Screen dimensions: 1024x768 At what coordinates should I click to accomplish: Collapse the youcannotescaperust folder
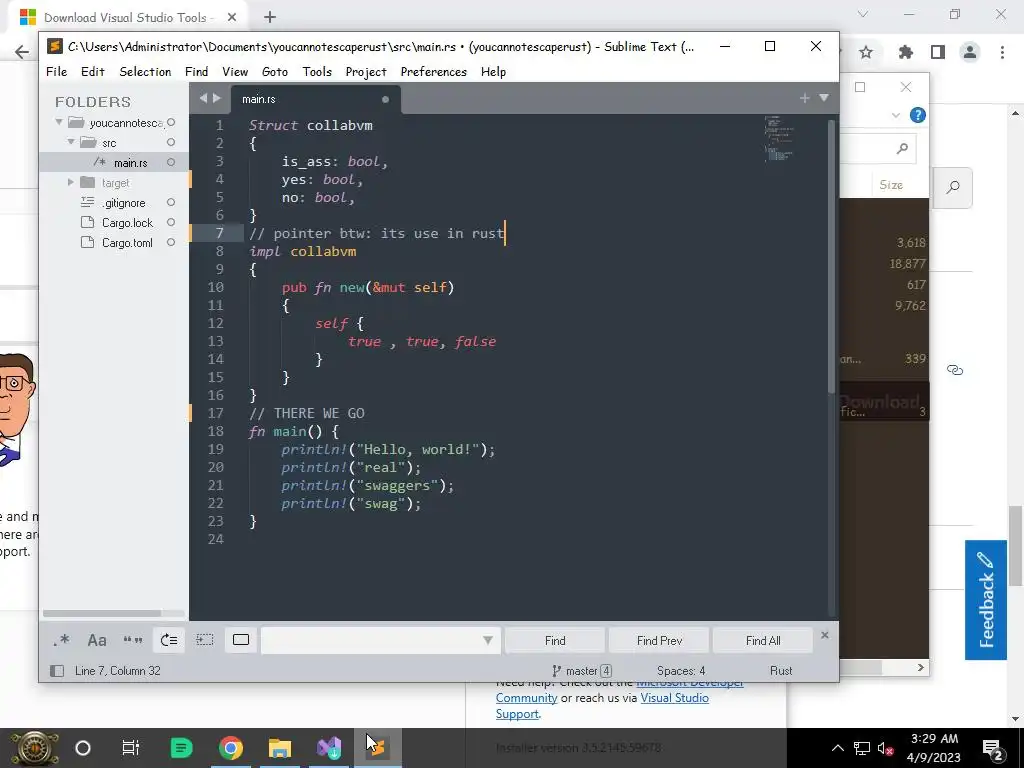click(x=59, y=122)
